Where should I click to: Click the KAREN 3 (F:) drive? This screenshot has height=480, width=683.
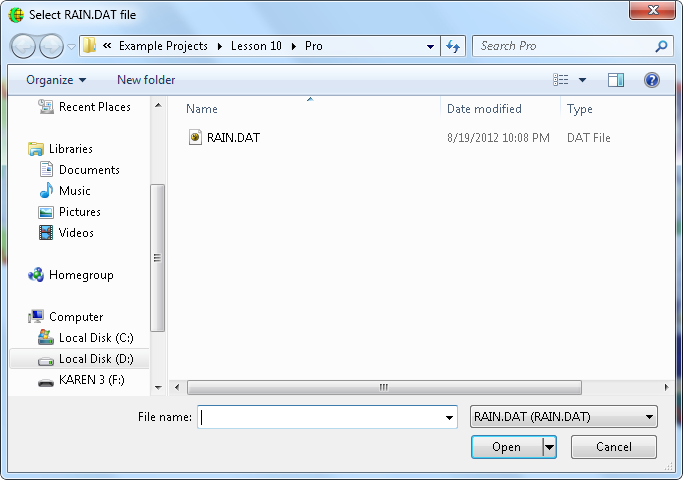coord(46,380)
